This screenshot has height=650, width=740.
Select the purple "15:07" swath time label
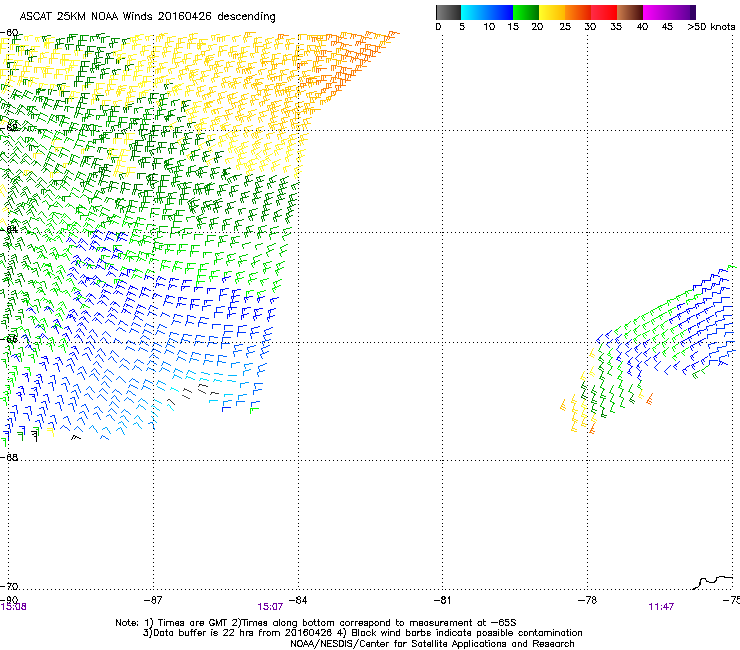pyautogui.click(x=270, y=607)
